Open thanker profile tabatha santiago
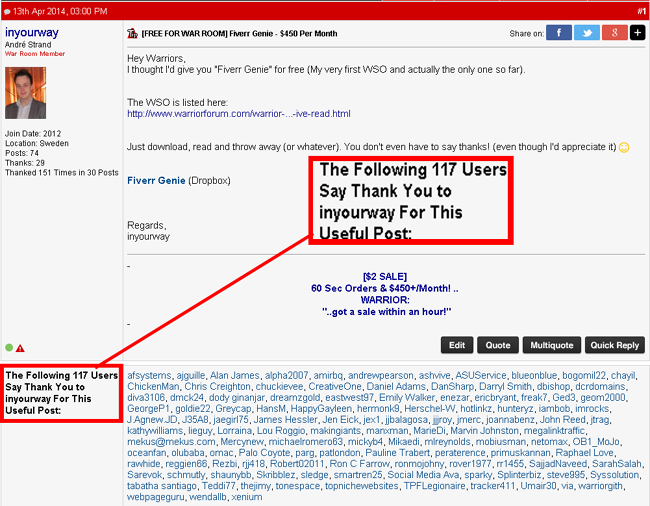This screenshot has width=650, height=506. click(162, 486)
